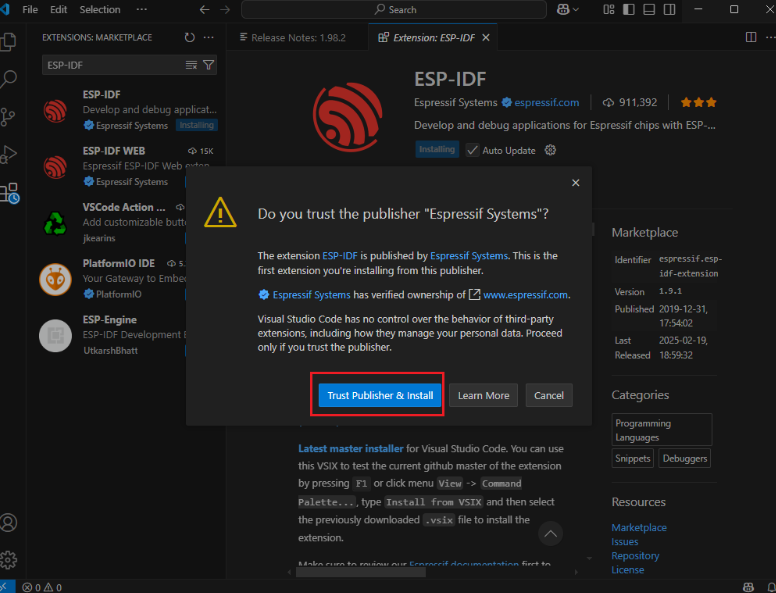Open the Selection menu
Viewport: 776px width, 593px height.
pos(100,10)
